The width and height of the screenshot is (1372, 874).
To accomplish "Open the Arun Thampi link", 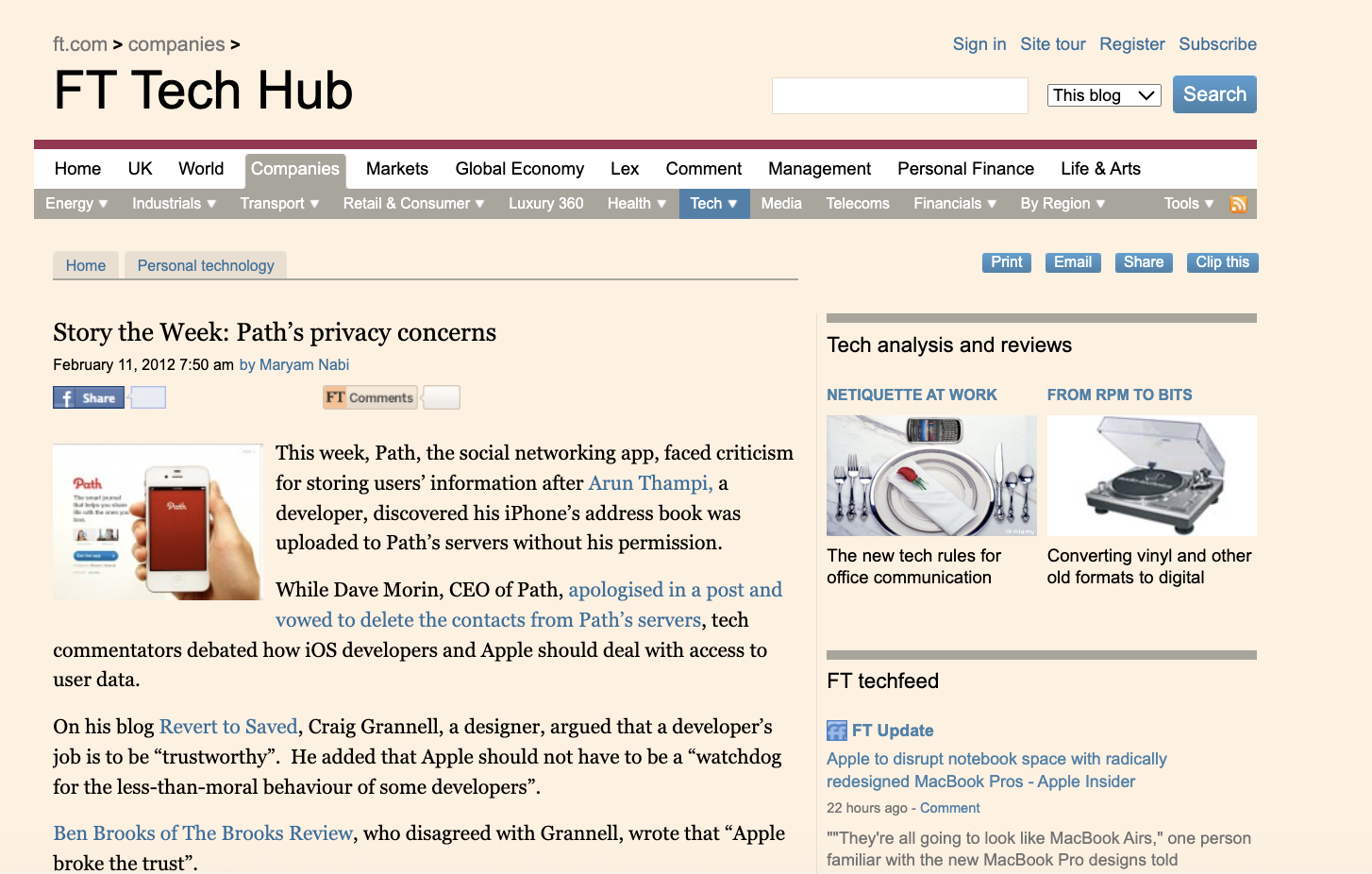I will tap(648, 482).
